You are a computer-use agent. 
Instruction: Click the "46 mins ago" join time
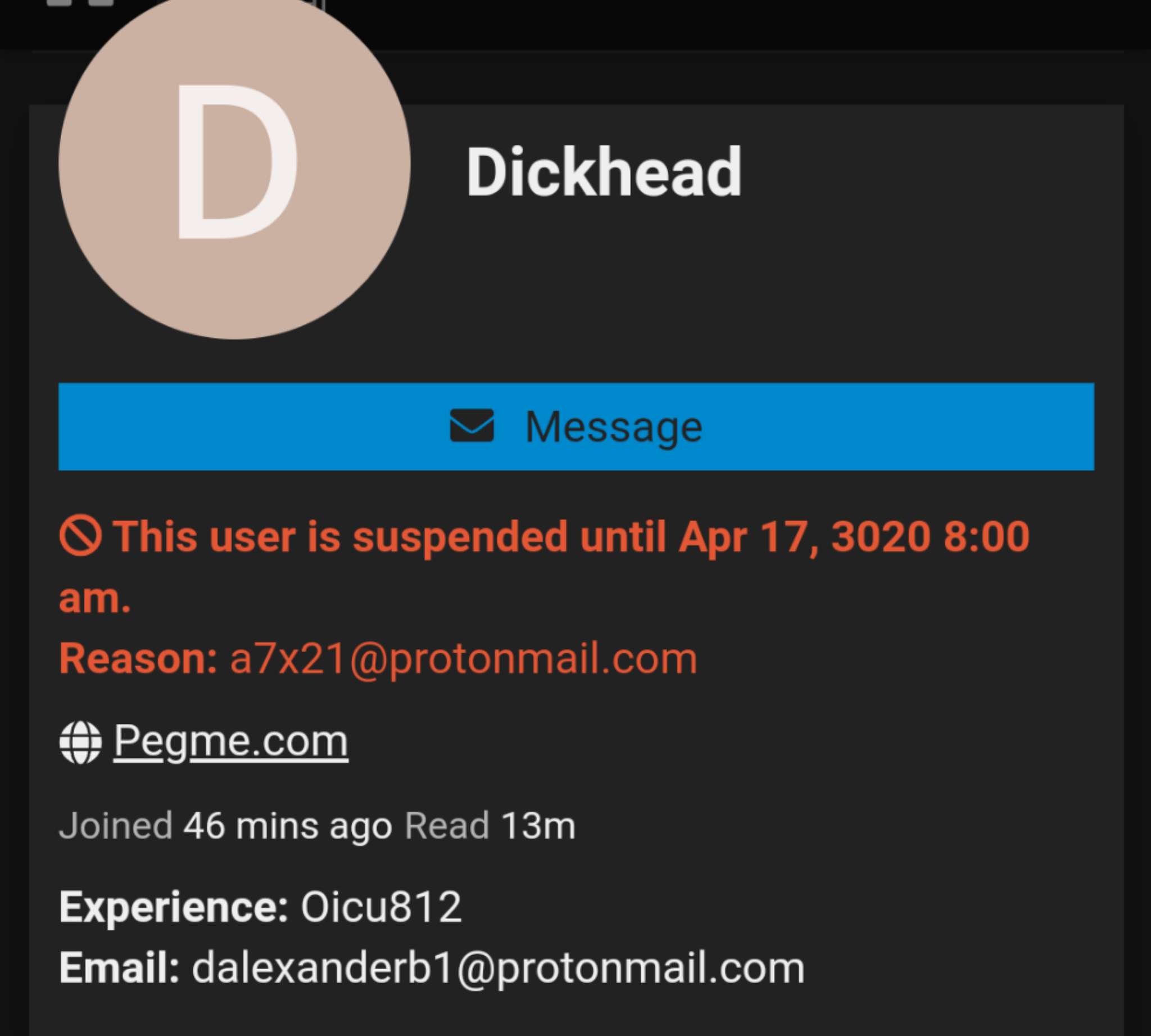click(x=287, y=826)
